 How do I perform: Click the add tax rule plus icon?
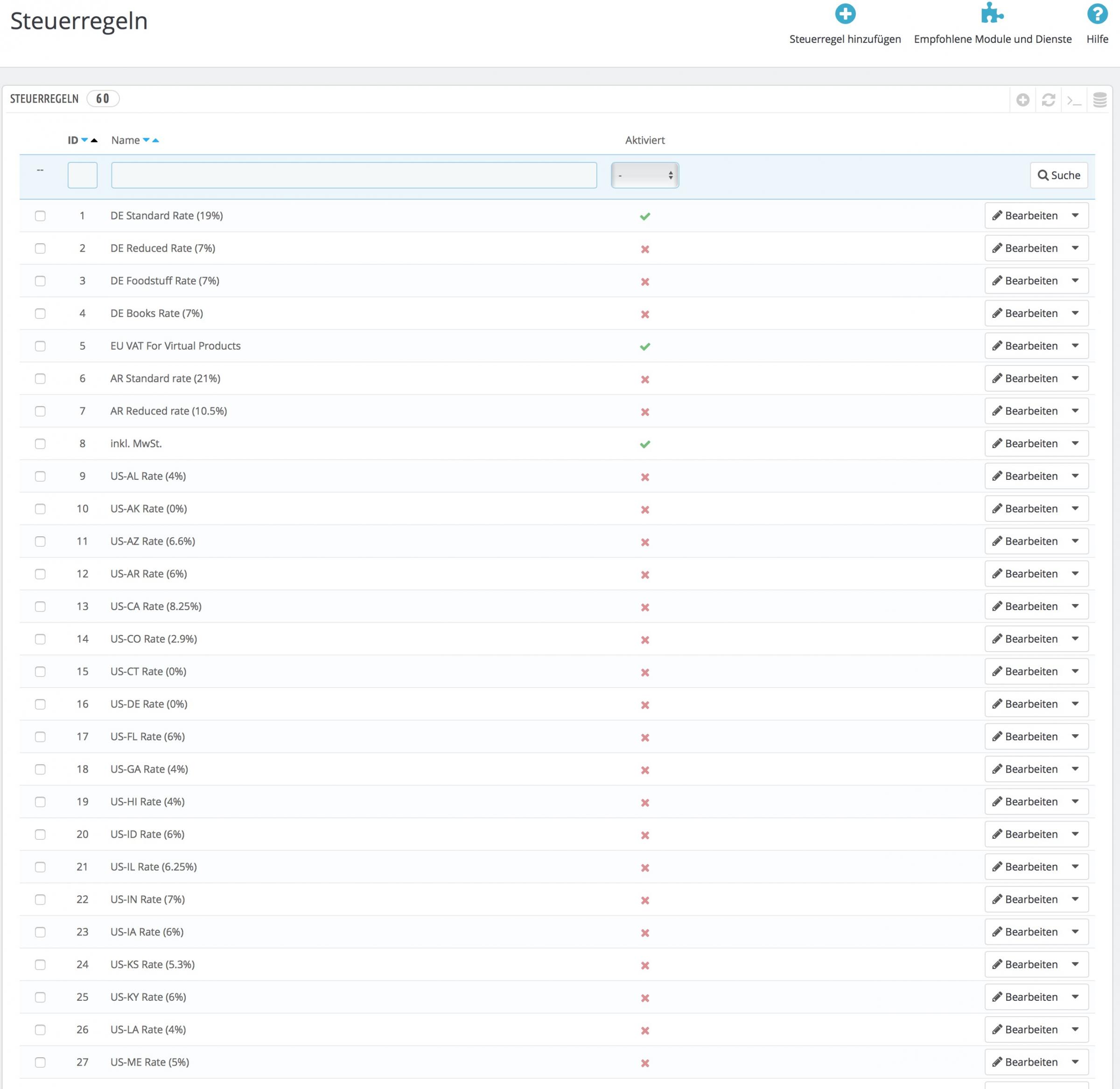click(844, 14)
